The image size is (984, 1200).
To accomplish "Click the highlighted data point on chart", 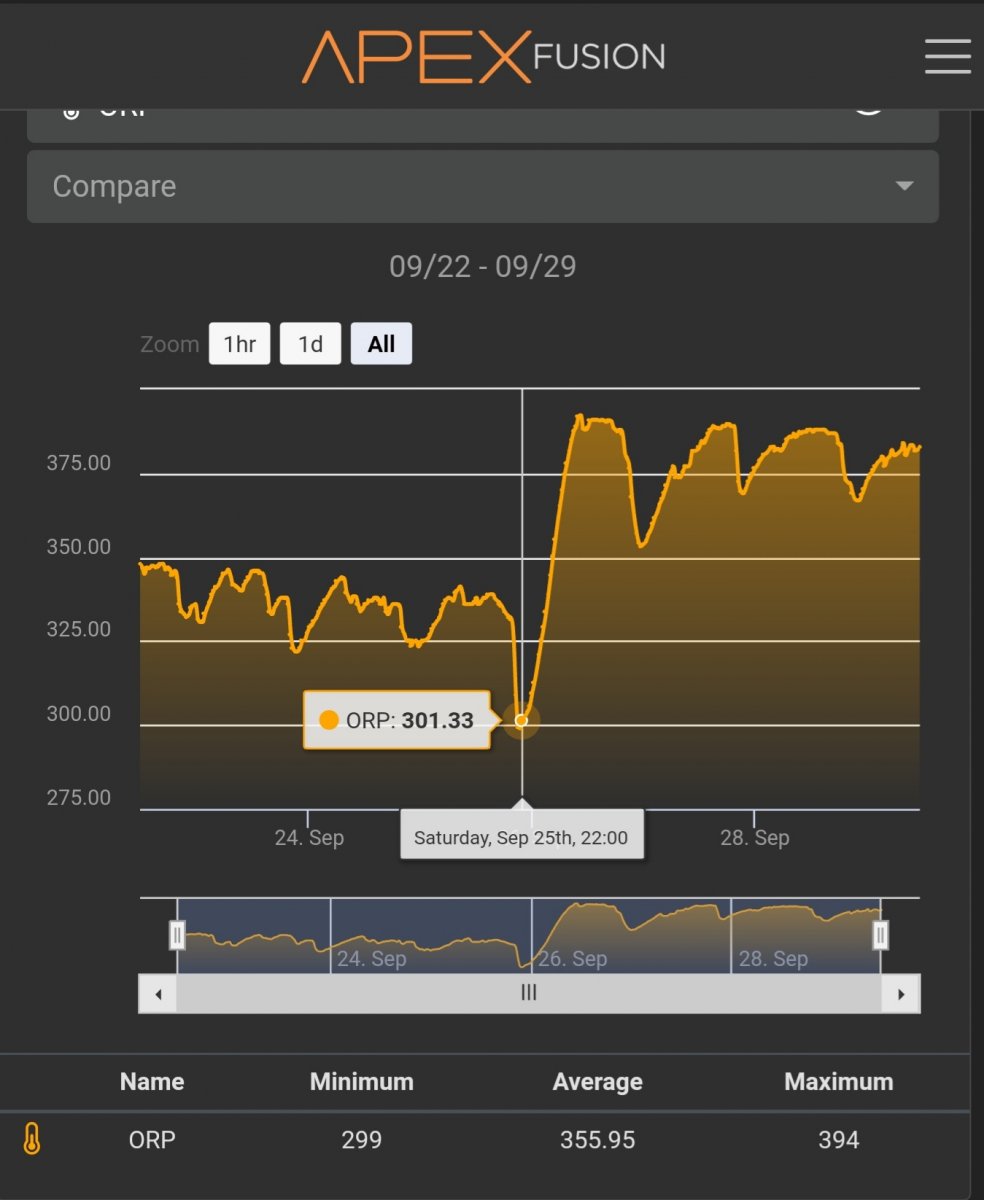I will 521,720.
